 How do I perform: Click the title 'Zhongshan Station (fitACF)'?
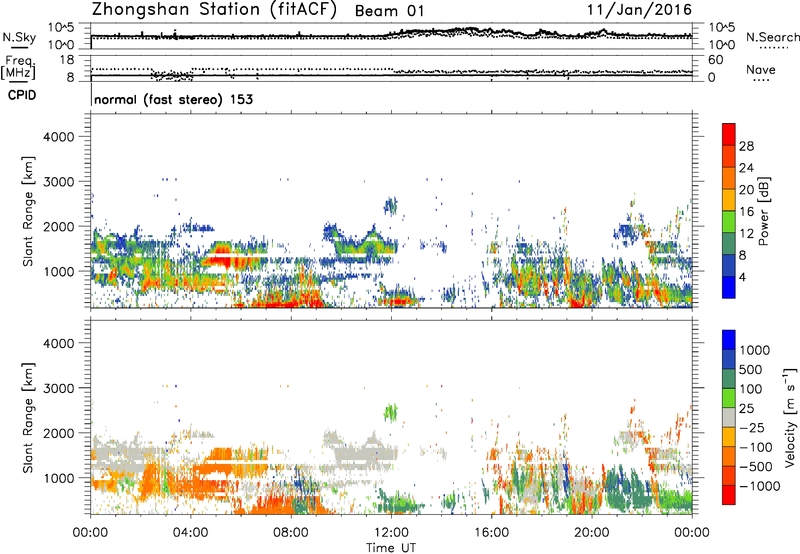point(214,10)
